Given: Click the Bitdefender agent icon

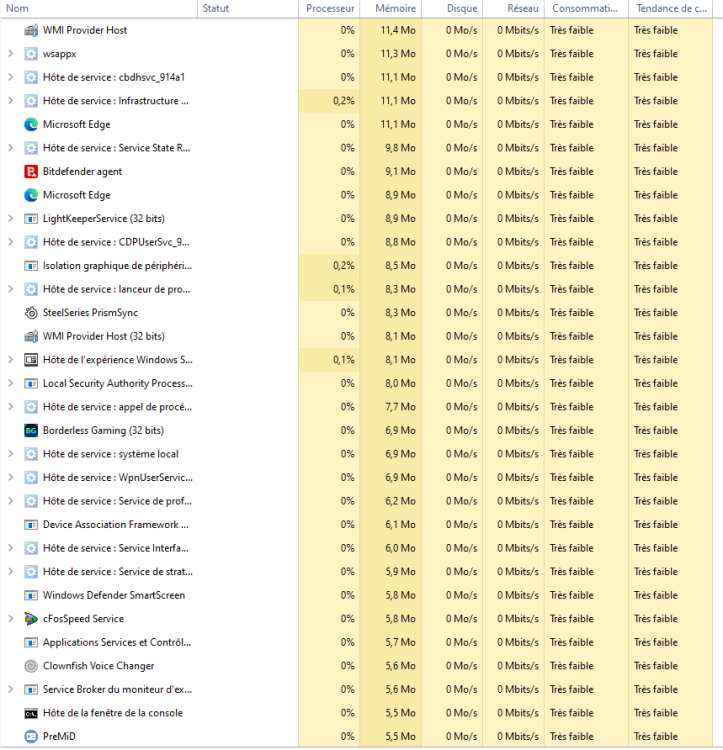Looking at the screenshot, I should [31, 171].
